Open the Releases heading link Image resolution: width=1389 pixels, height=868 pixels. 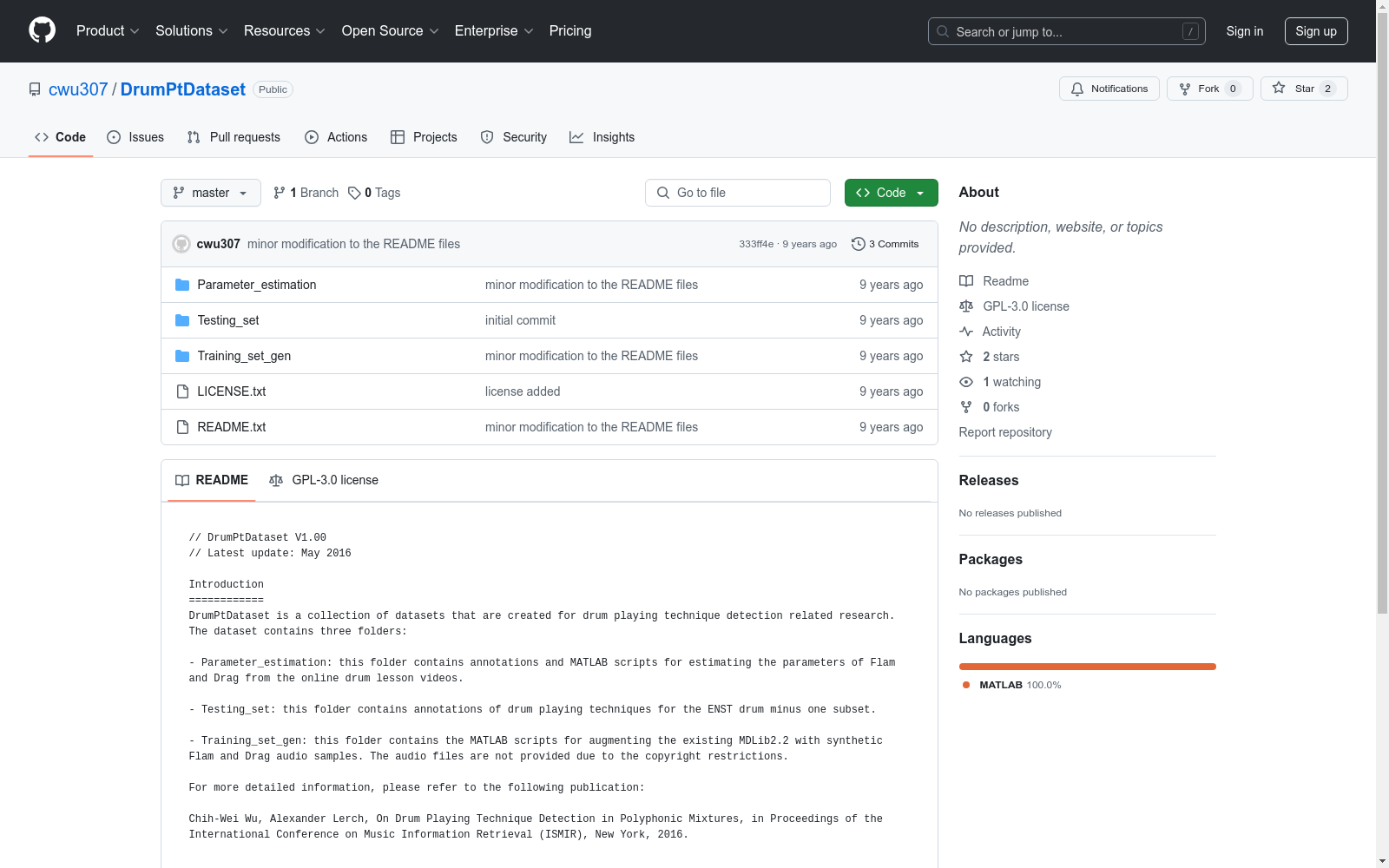pos(989,481)
